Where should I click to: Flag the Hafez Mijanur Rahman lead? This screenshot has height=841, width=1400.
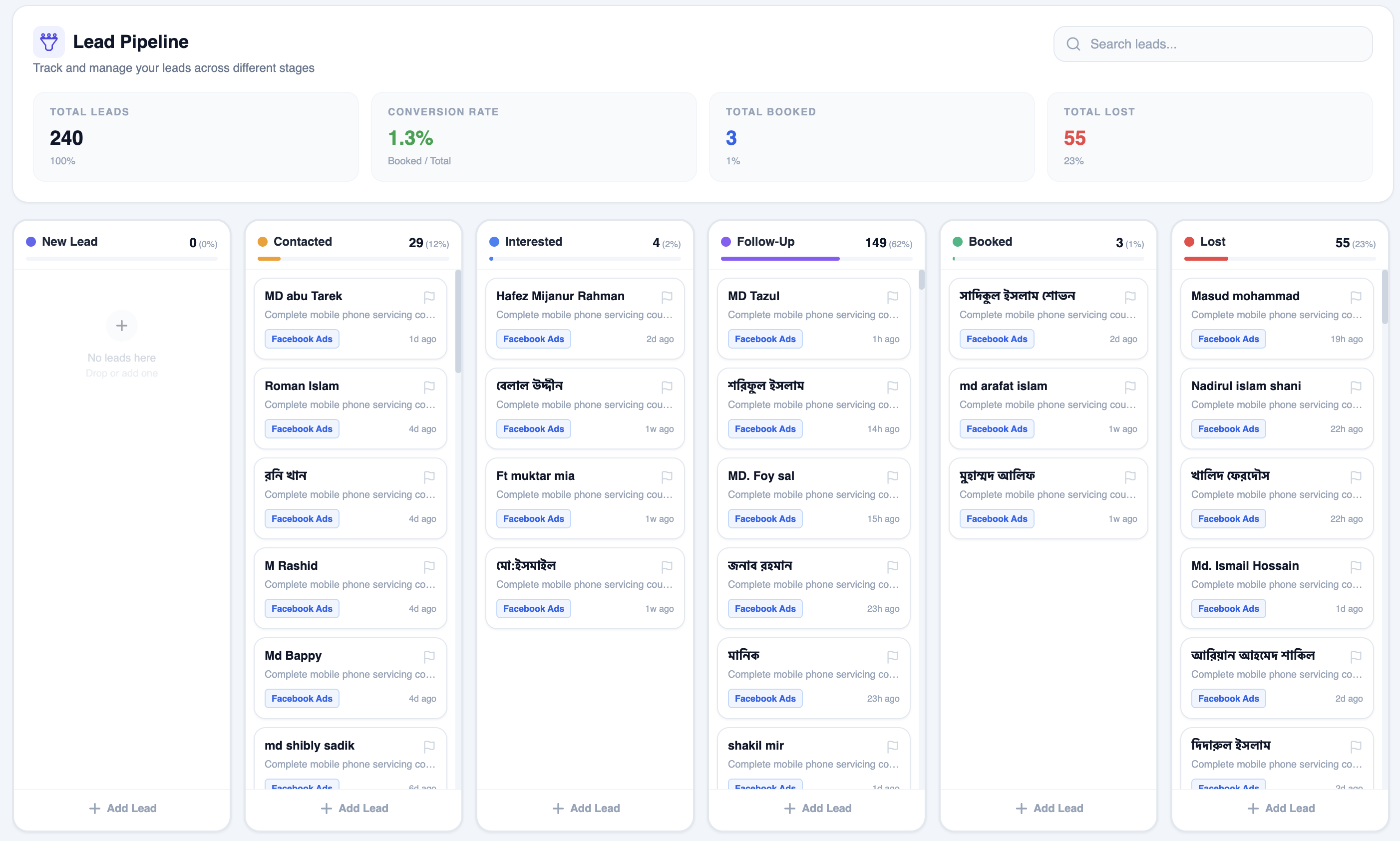[667, 297]
